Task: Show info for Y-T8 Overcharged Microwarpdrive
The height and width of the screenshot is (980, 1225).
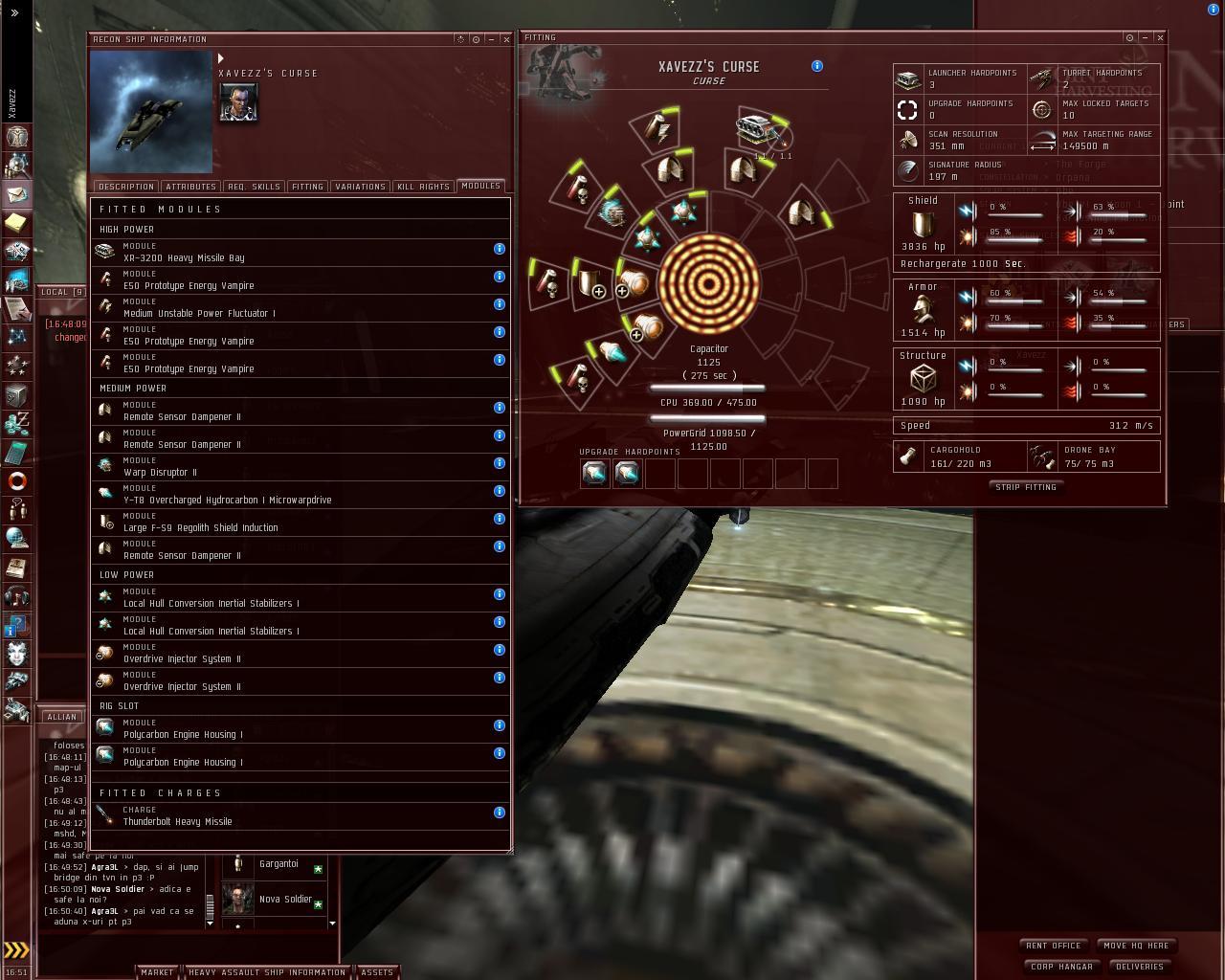Action: (500, 491)
